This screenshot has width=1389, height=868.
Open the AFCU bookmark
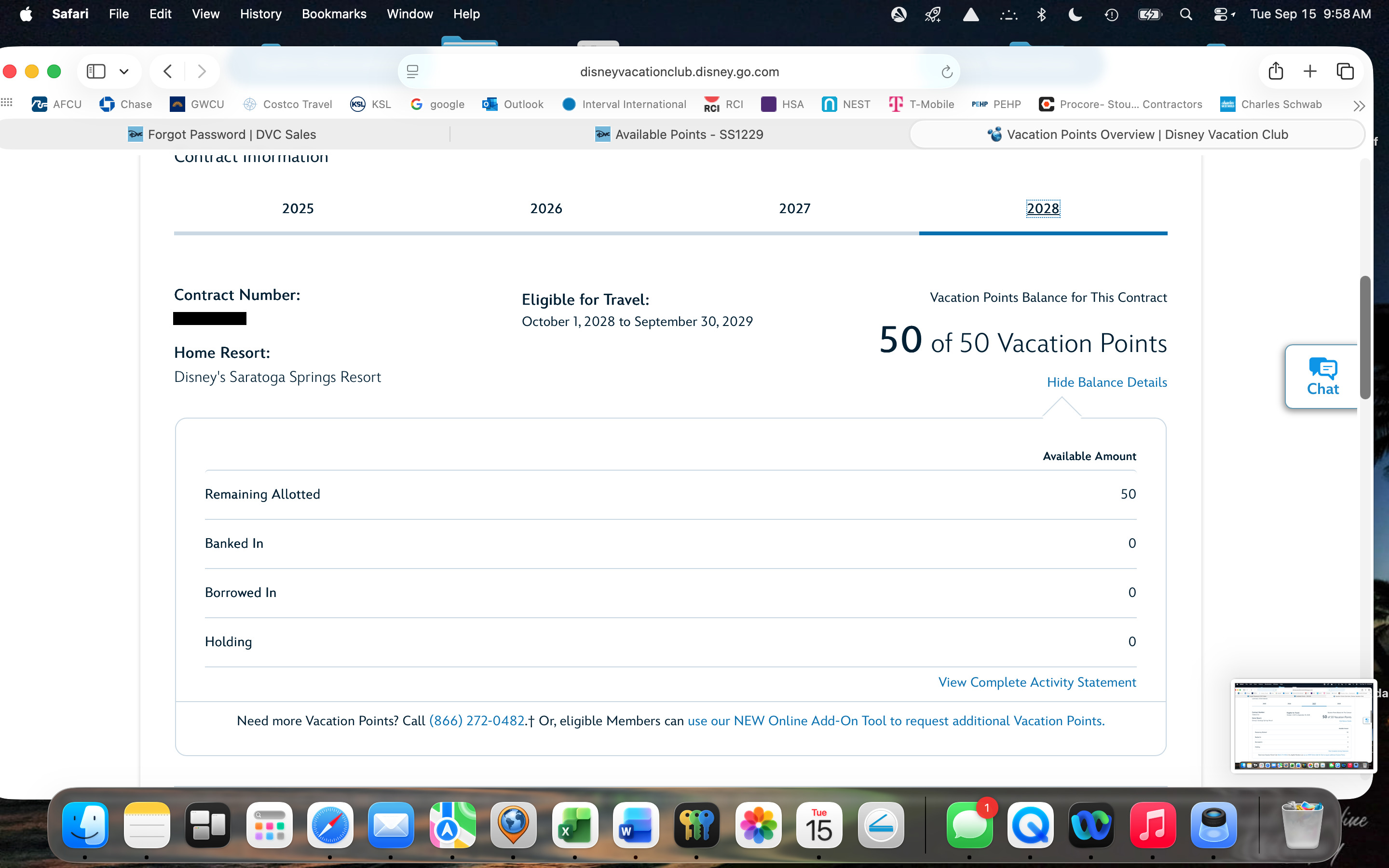[x=57, y=104]
